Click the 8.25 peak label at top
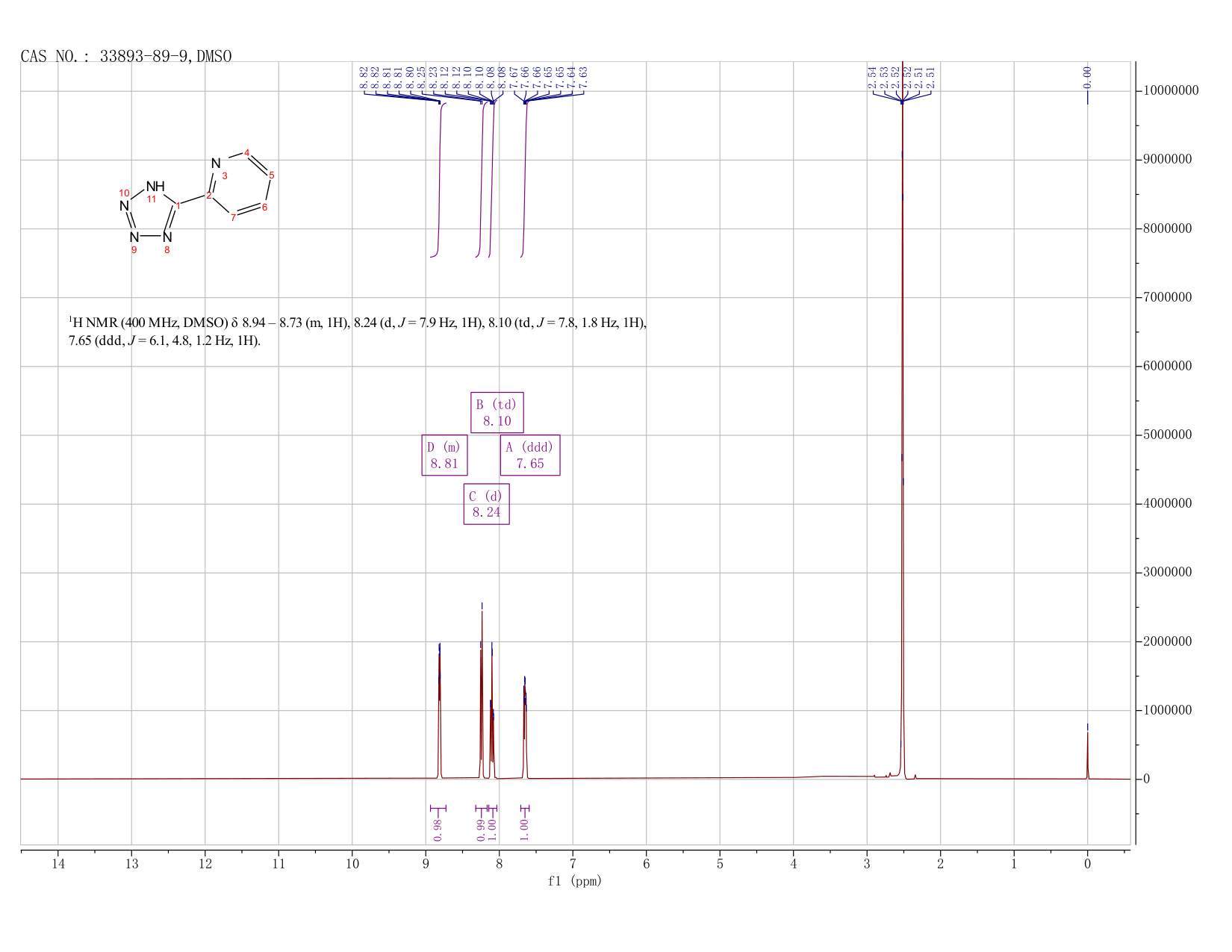Viewport: 1232px width, 952px height. pos(422,77)
